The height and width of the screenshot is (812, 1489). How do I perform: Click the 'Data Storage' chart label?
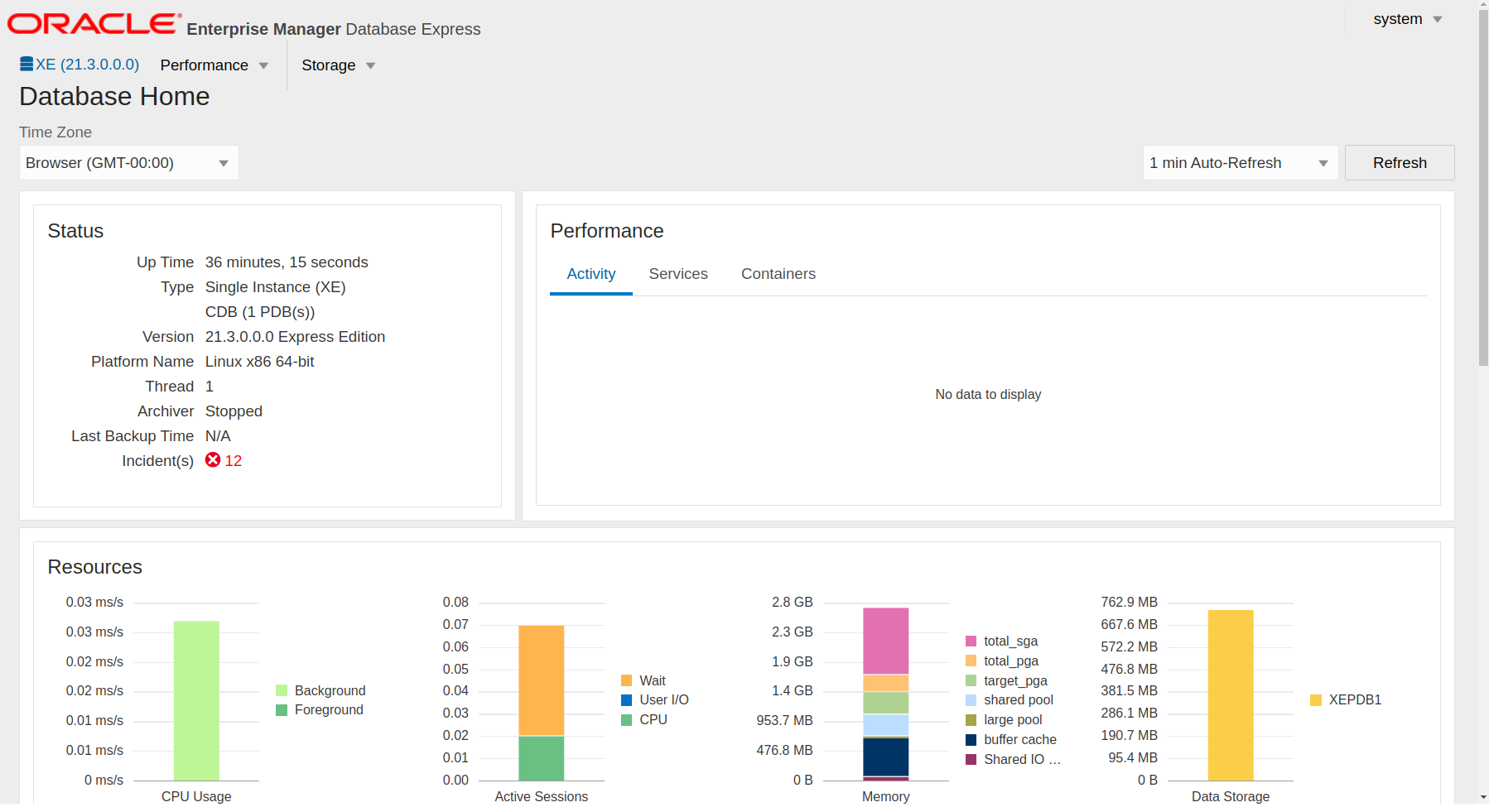[x=1230, y=796]
